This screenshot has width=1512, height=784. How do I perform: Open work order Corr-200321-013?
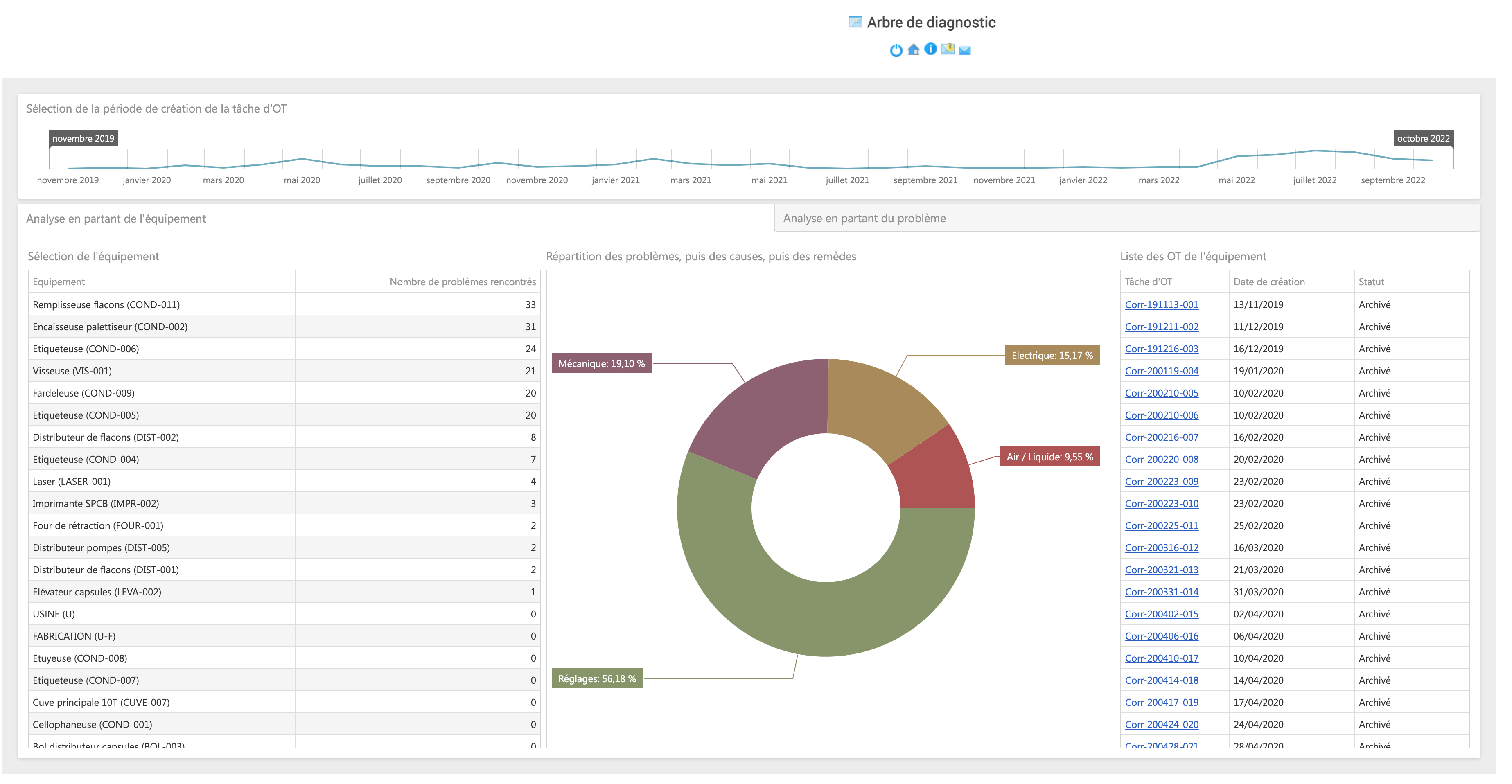[x=1162, y=570]
